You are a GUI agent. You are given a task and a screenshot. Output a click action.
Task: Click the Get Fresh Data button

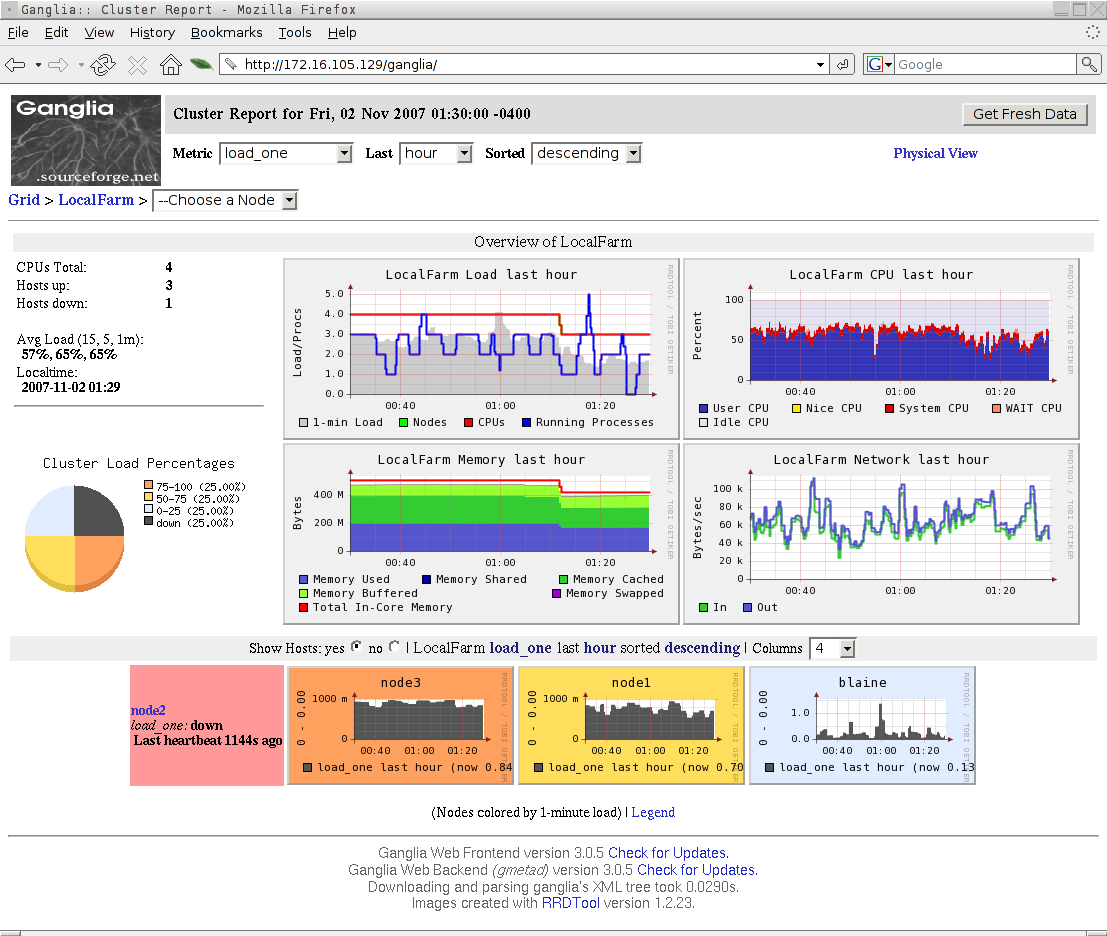[1024, 114]
